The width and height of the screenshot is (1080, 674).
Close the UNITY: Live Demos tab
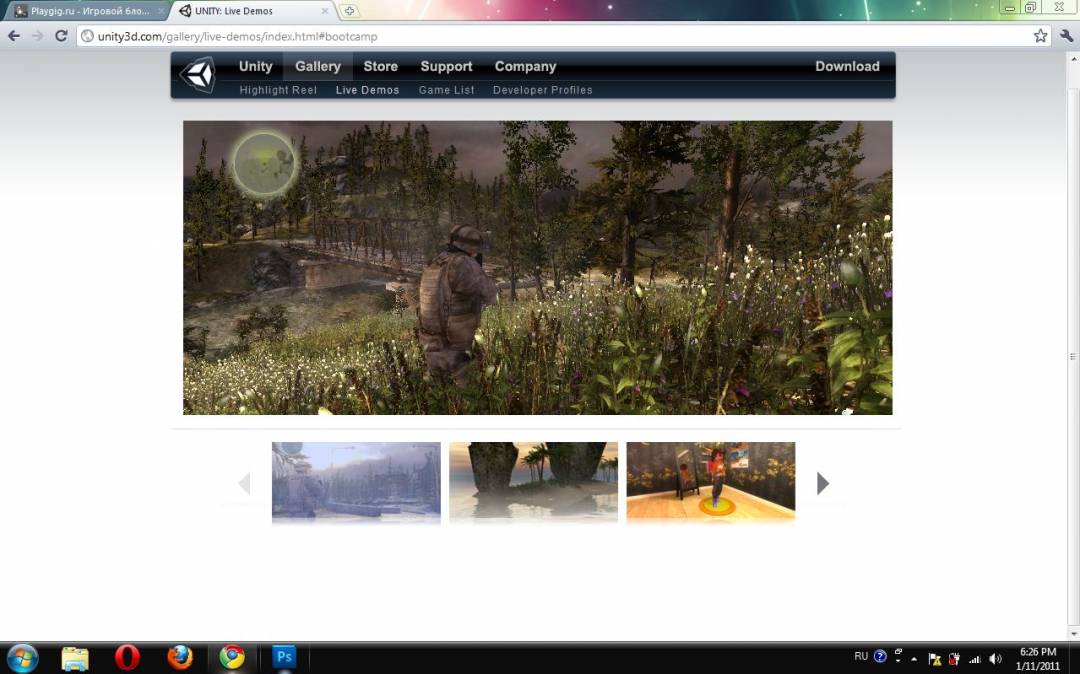(x=324, y=11)
